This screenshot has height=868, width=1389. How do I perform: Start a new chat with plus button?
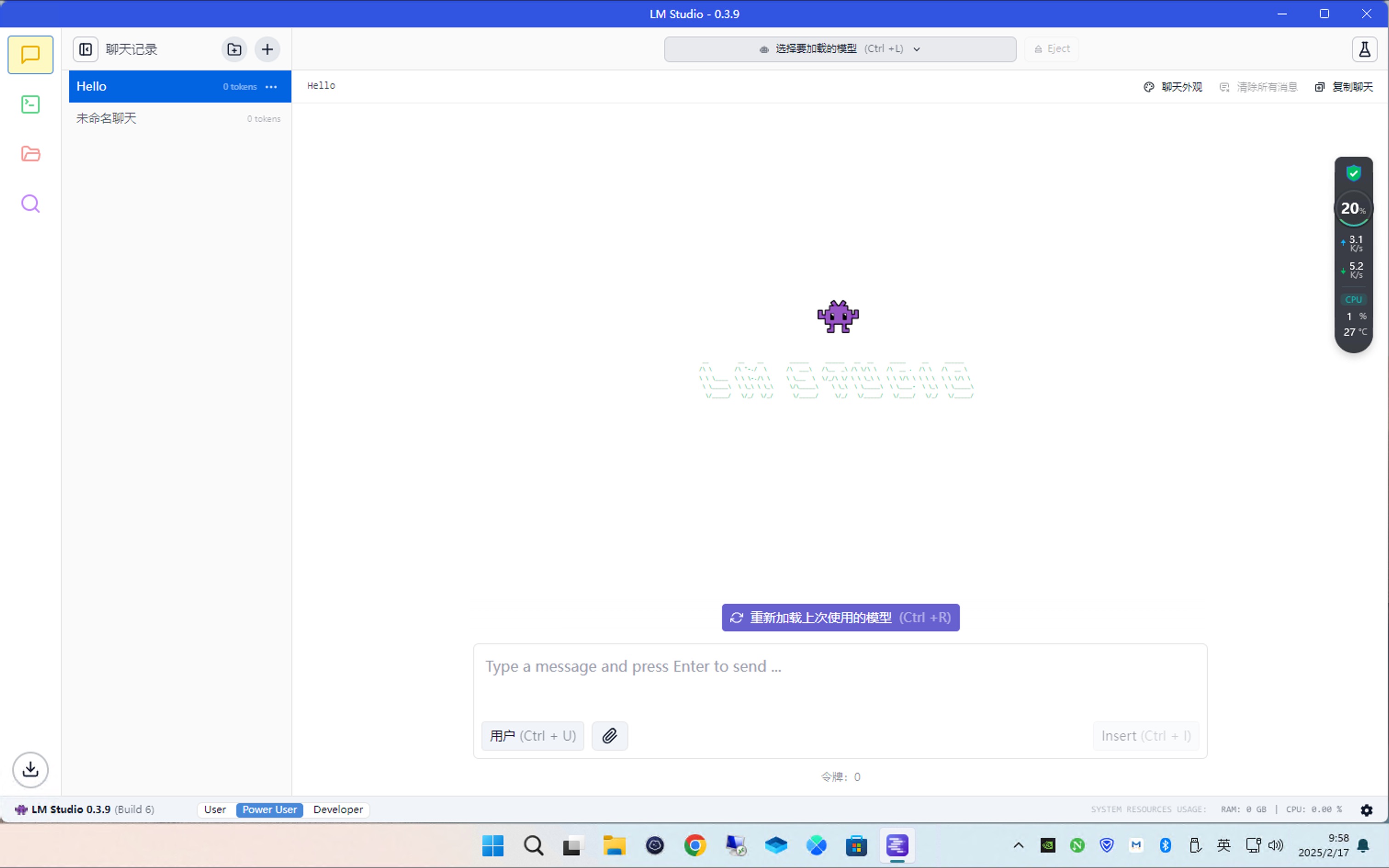pyautogui.click(x=267, y=50)
